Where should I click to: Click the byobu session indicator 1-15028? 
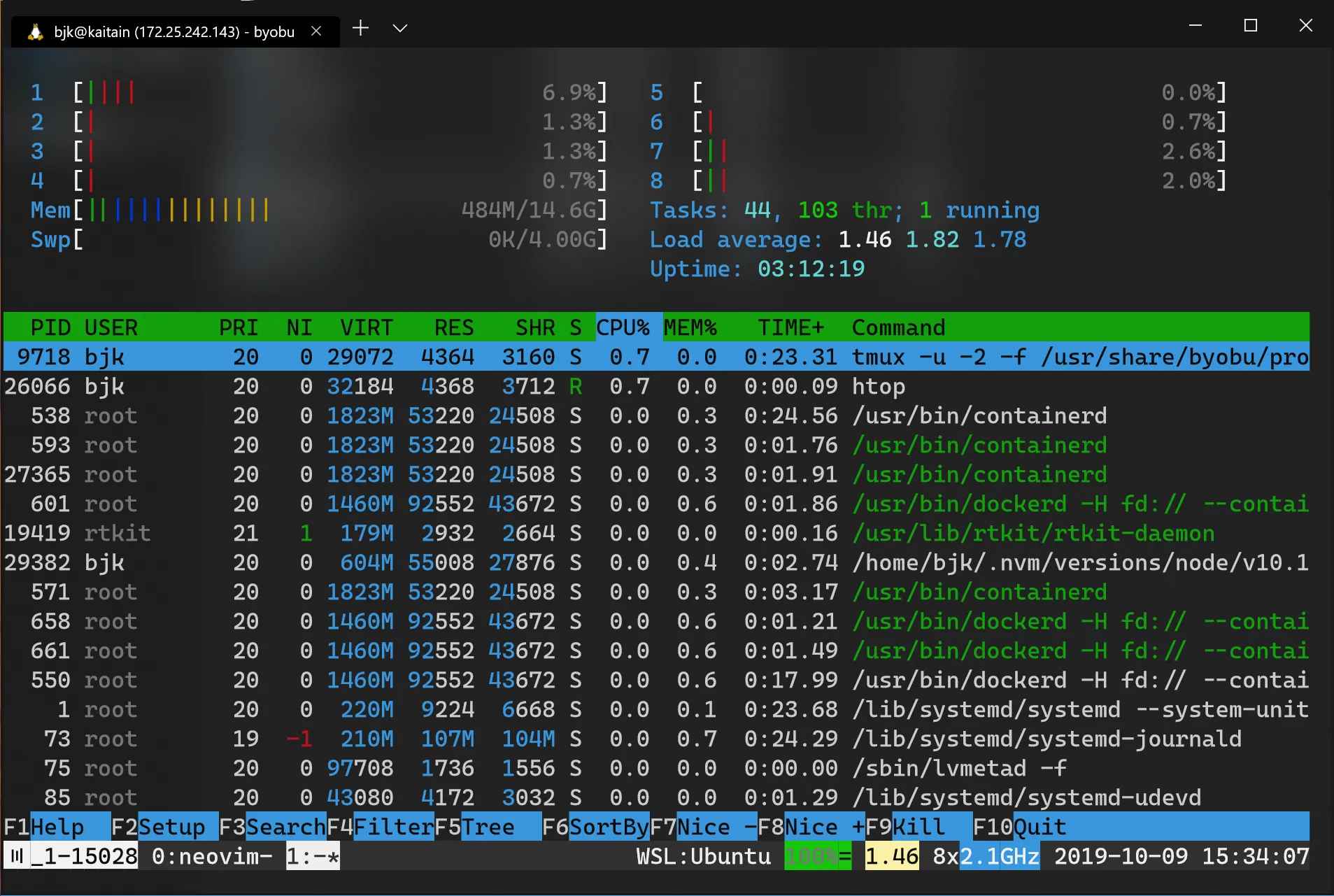click(x=84, y=856)
